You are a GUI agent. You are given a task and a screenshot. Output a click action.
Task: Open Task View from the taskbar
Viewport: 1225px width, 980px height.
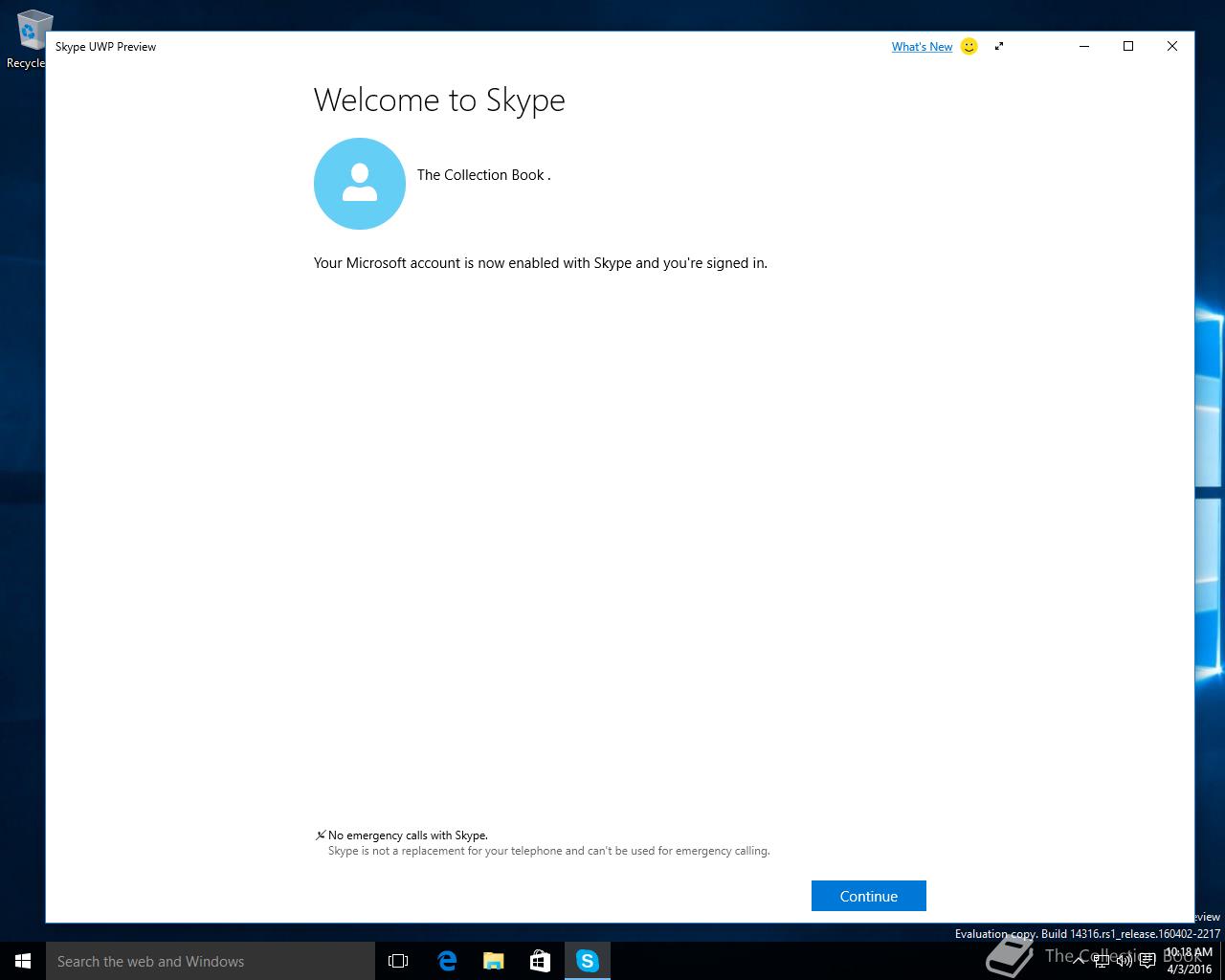(x=398, y=961)
